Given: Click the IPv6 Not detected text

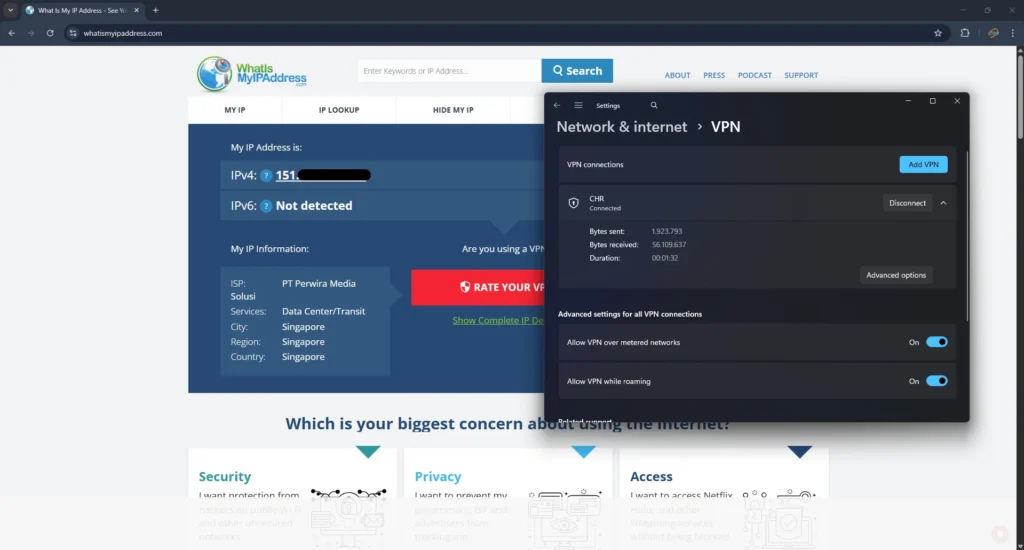Looking at the screenshot, I should tap(314, 206).
